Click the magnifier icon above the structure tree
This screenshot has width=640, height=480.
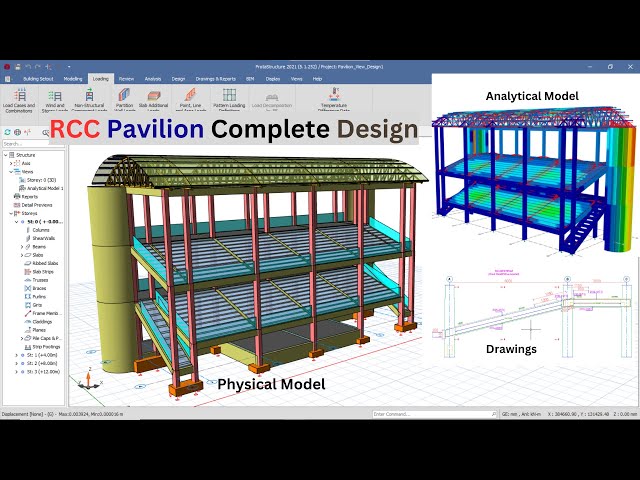click(45, 132)
